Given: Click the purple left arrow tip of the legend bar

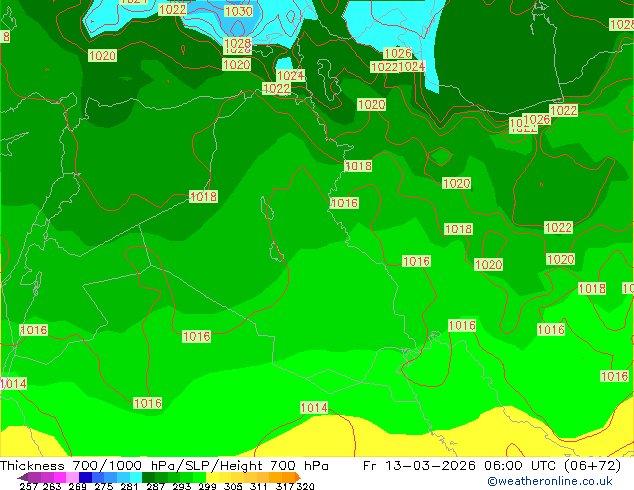Looking at the screenshot, I should coord(23,477).
